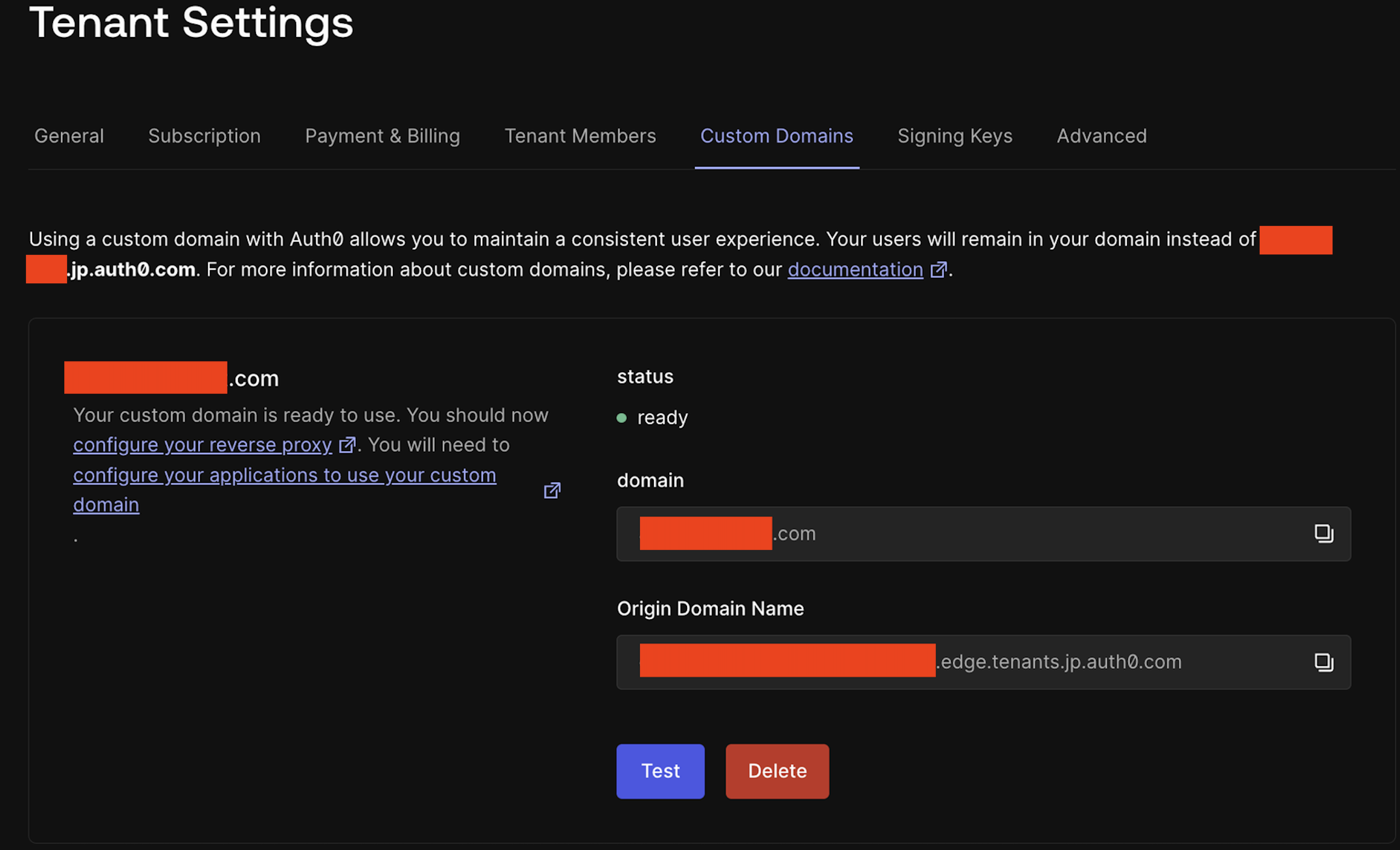Click the red Delete button
Image resolution: width=1400 pixels, height=850 pixels.
(777, 771)
